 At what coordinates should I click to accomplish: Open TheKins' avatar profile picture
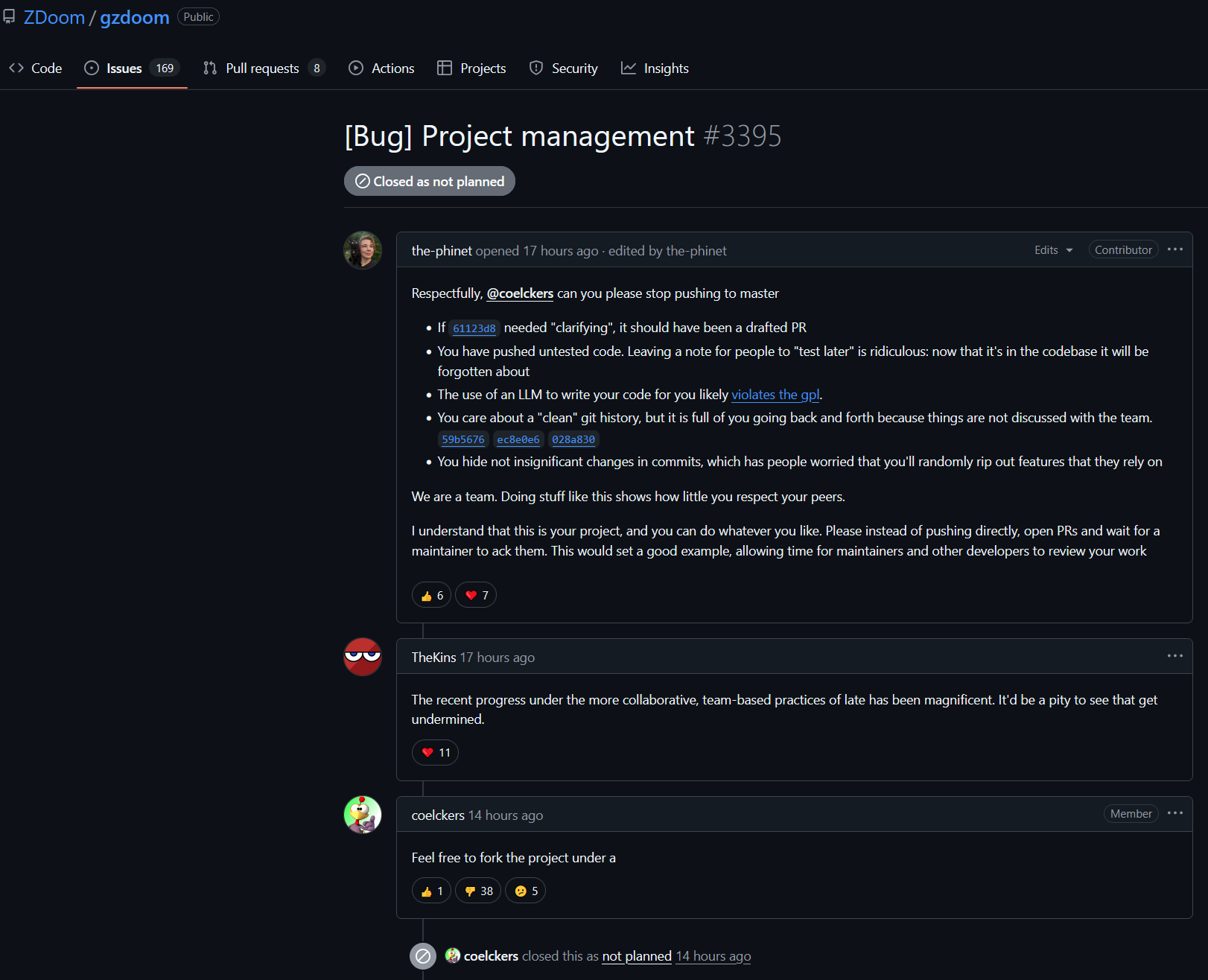[363, 657]
